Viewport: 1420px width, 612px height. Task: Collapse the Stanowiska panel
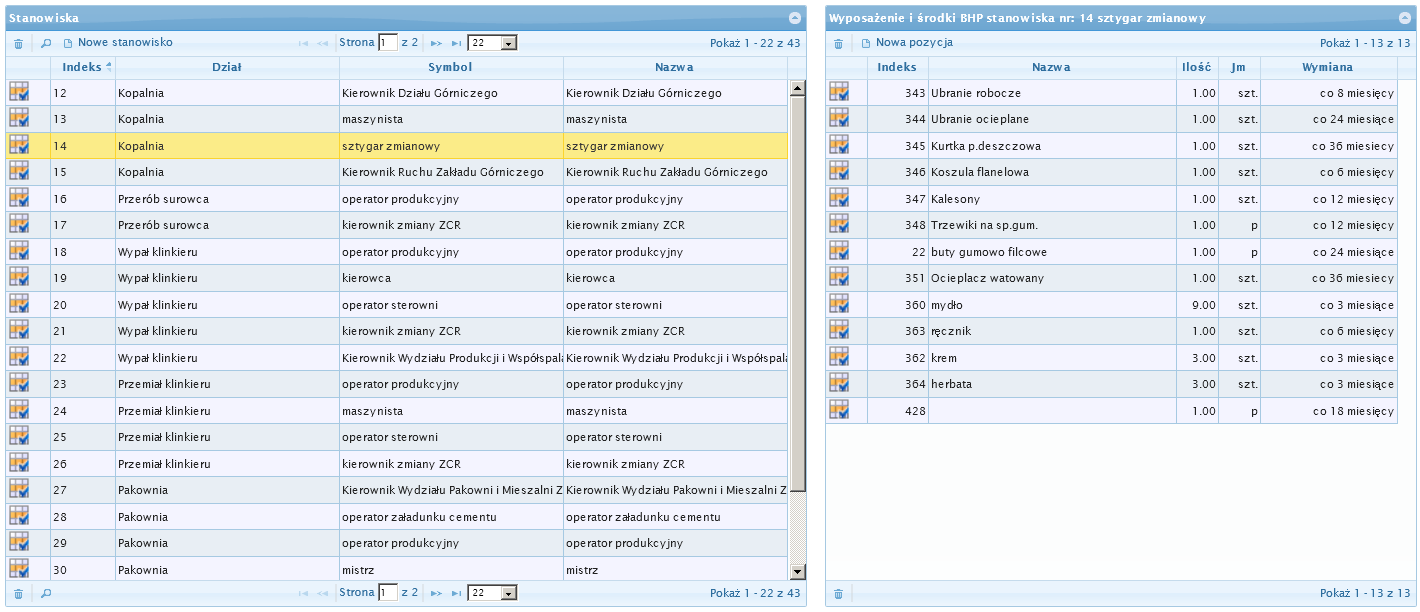coord(795,18)
